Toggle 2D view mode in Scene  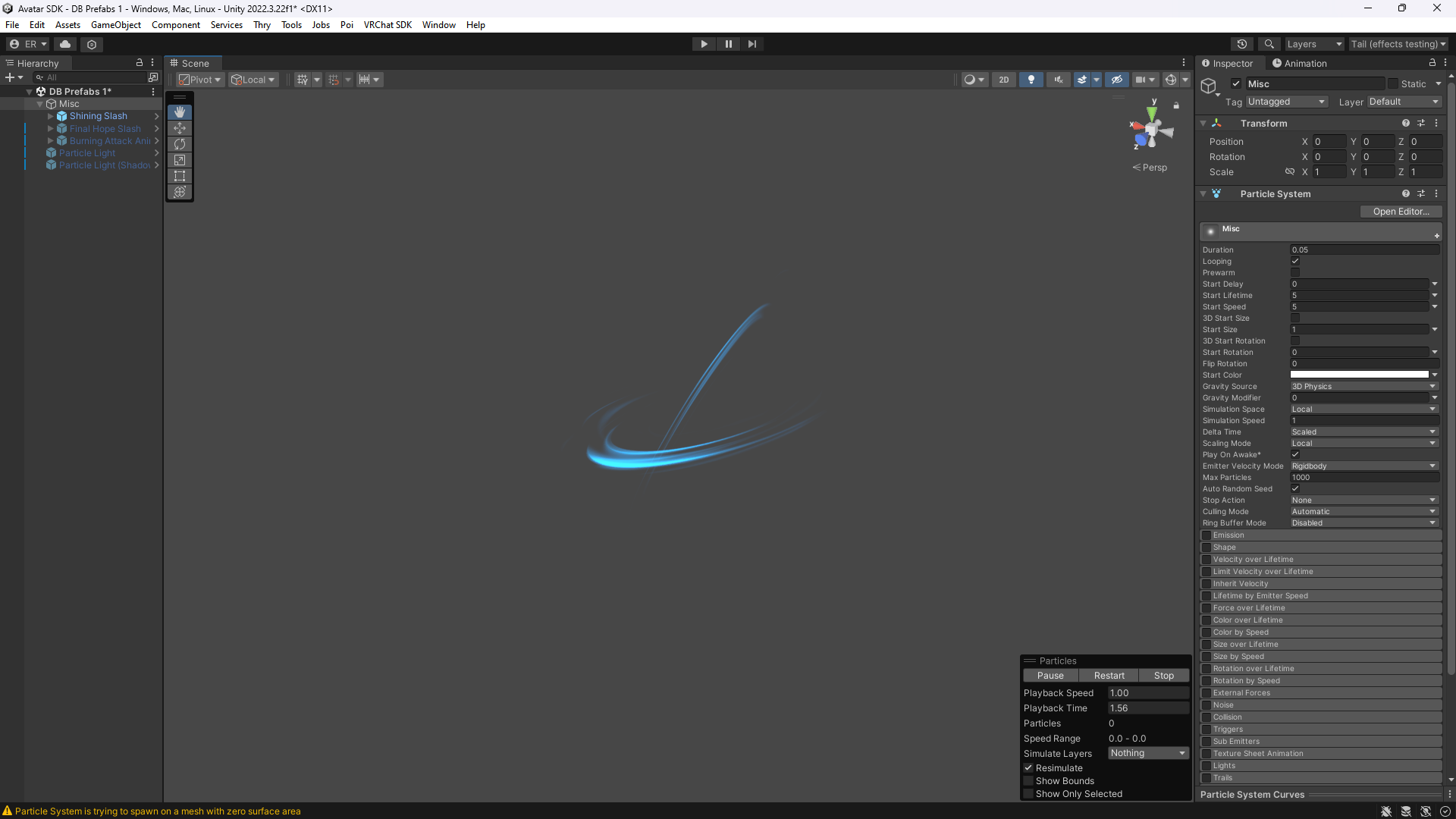1003,80
